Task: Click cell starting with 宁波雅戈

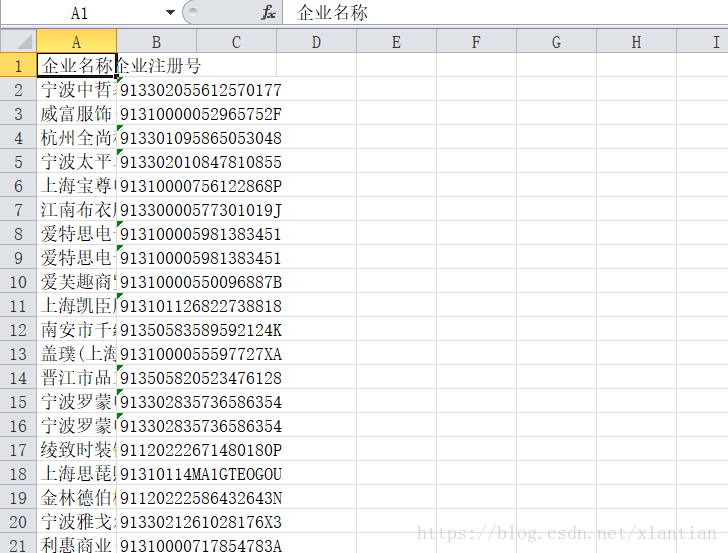Action: [x=77, y=522]
